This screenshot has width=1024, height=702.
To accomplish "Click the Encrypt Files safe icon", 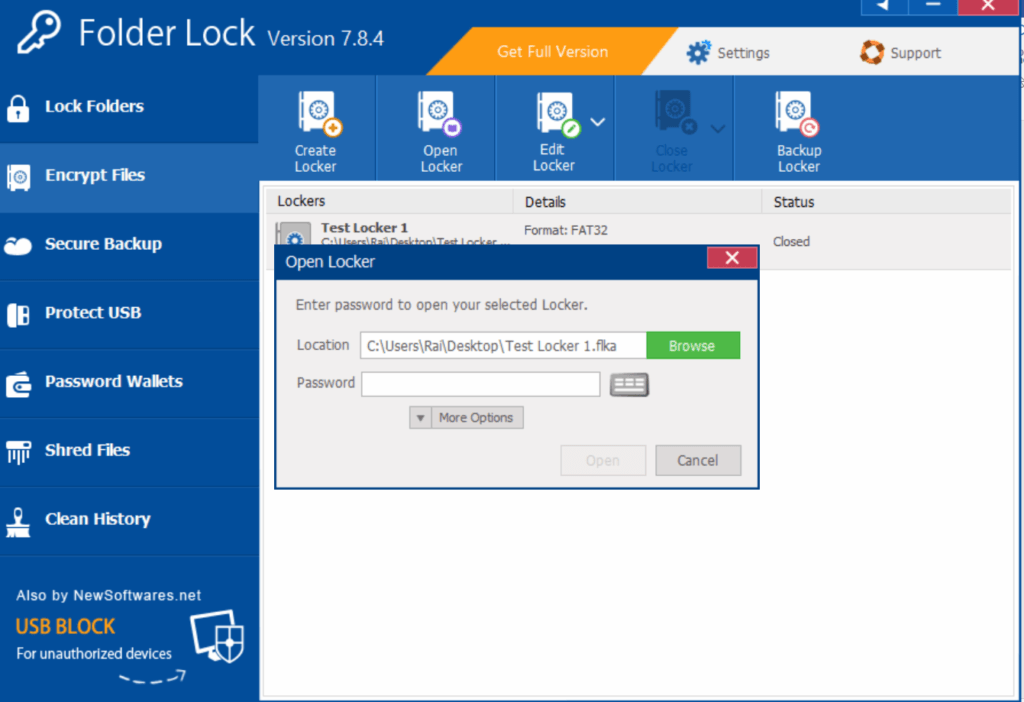I will (x=18, y=177).
